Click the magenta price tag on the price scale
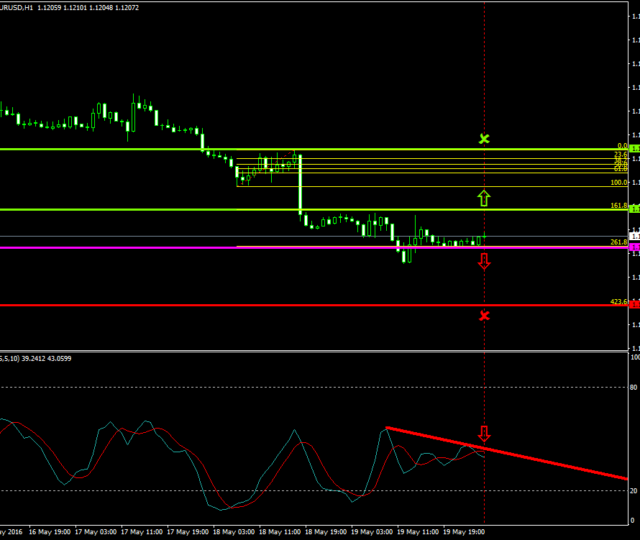 point(635,247)
